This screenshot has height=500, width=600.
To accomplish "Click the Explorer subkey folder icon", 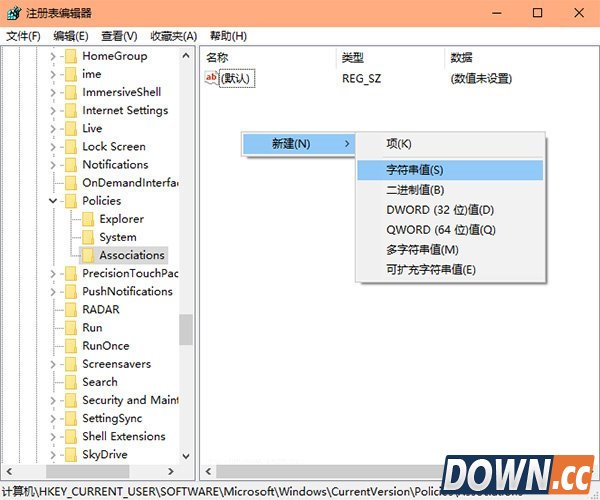I will point(88,219).
